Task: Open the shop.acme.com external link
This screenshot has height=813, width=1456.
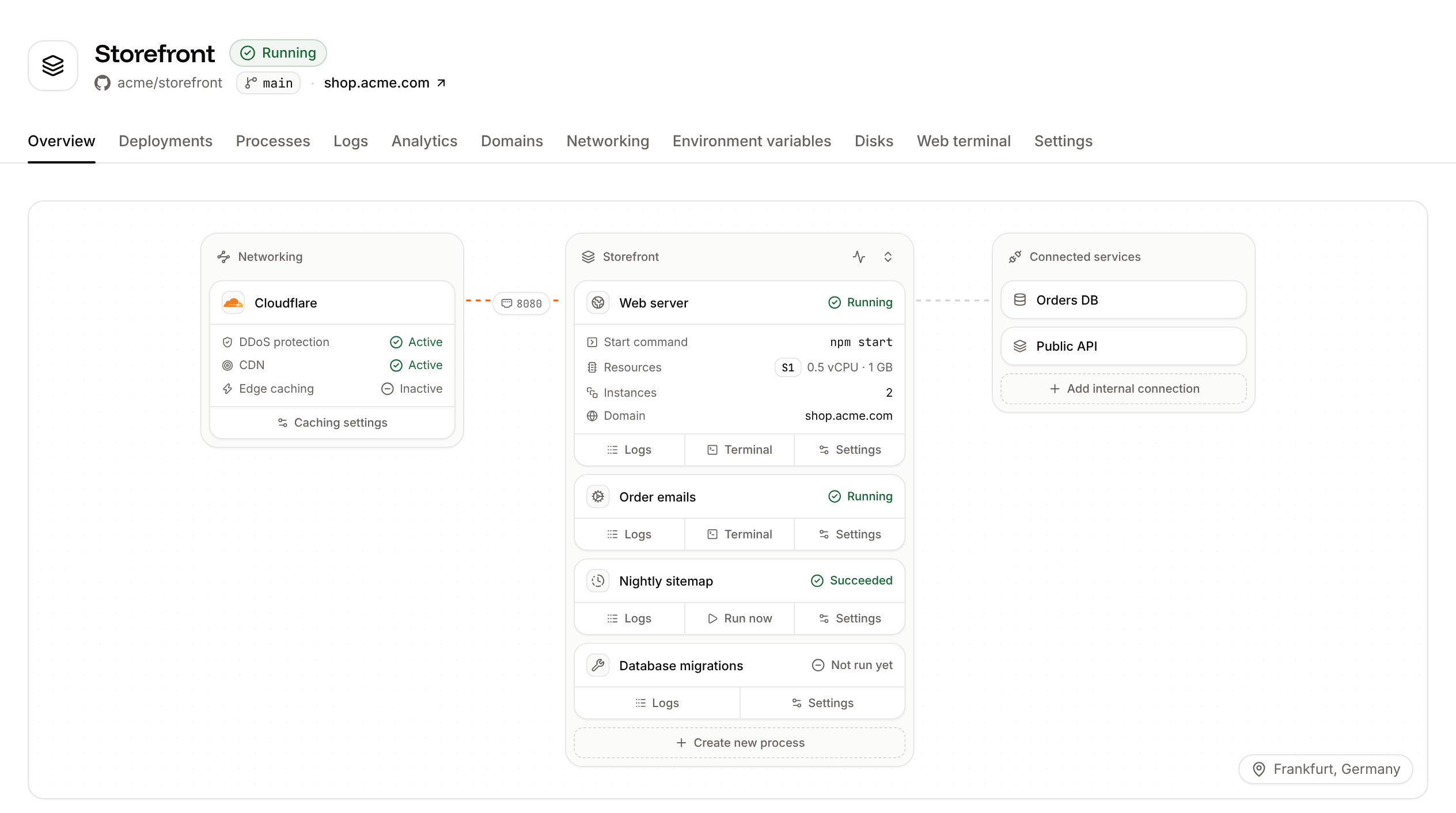Action: pyautogui.click(x=385, y=83)
